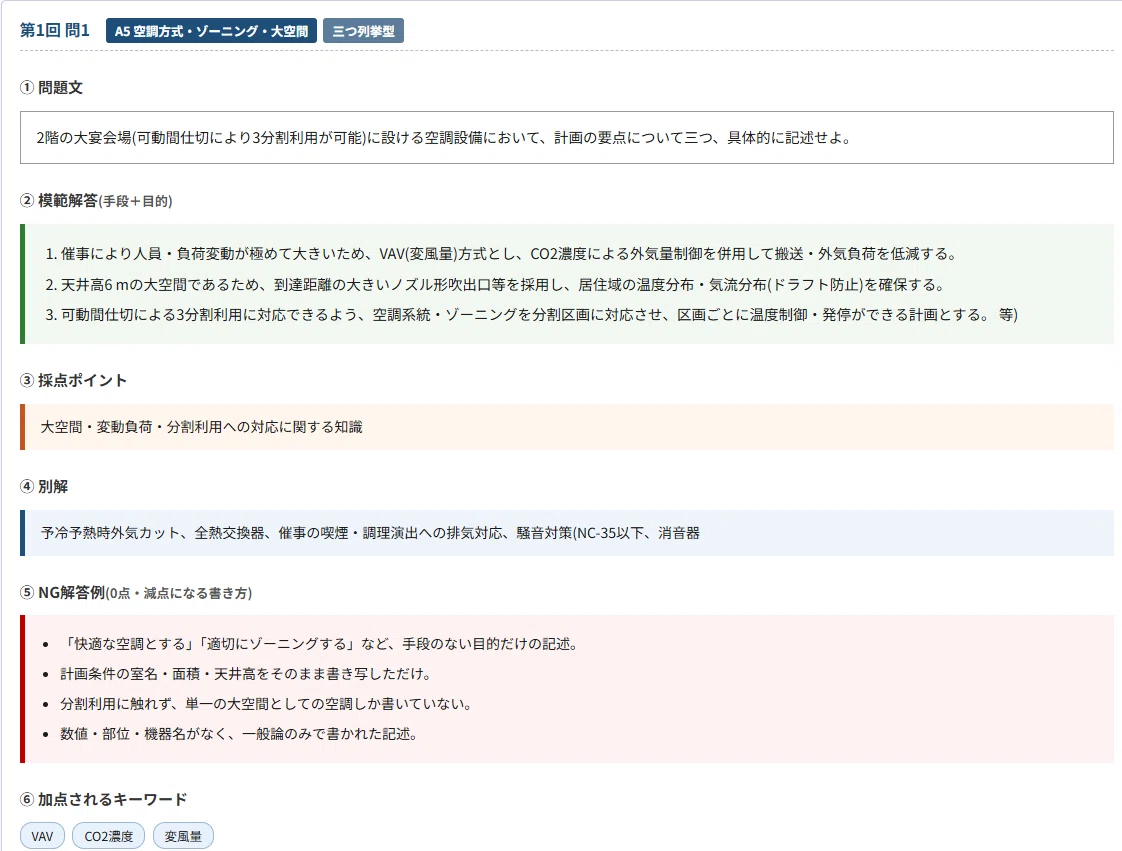Click the A5 空調方式・ゾーニング・大空間 tag
1122x851 pixels.
coord(211,31)
